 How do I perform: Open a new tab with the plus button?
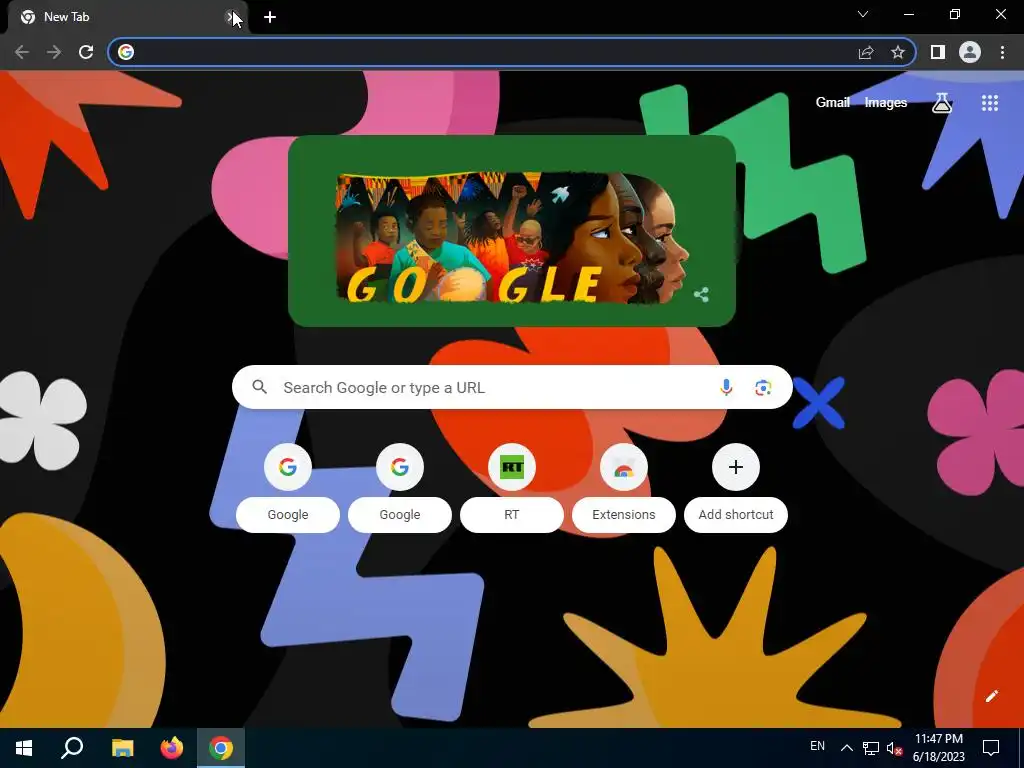[270, 17]
